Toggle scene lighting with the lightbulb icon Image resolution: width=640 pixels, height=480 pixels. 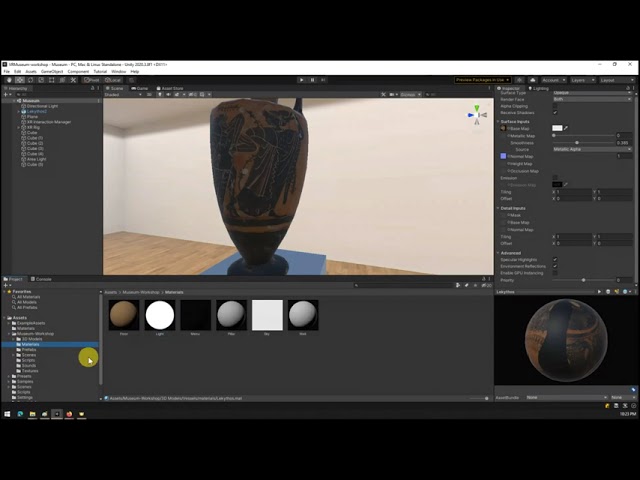pyautogui.click(x=160, y=95)
